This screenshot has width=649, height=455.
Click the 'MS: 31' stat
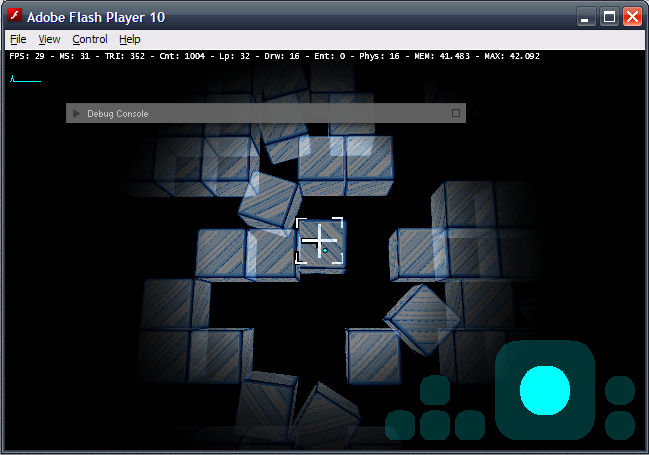point(75,56)
